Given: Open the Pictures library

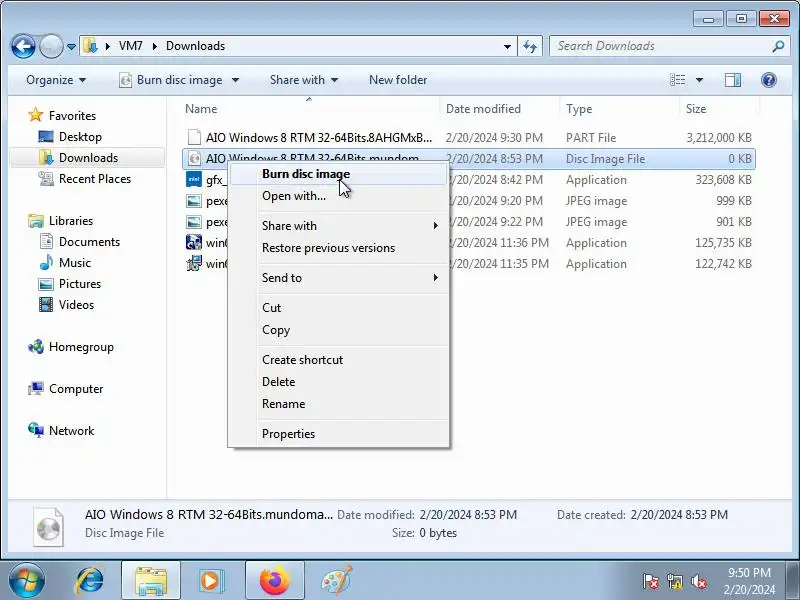Looking at the screenshot, I should click(x=80, y=284).
